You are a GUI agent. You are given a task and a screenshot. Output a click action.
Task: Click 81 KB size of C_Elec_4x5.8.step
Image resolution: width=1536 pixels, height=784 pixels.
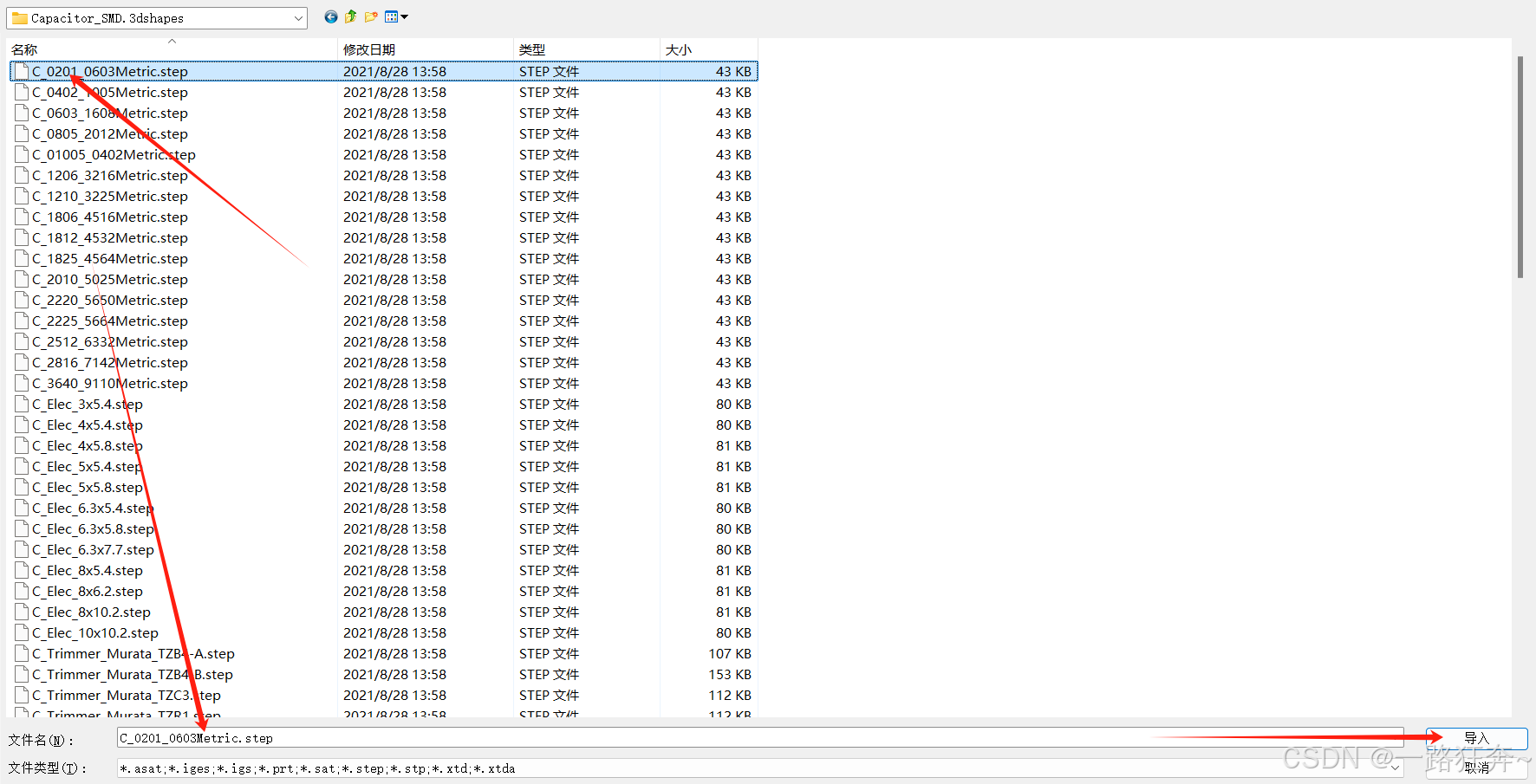point(733,446)
